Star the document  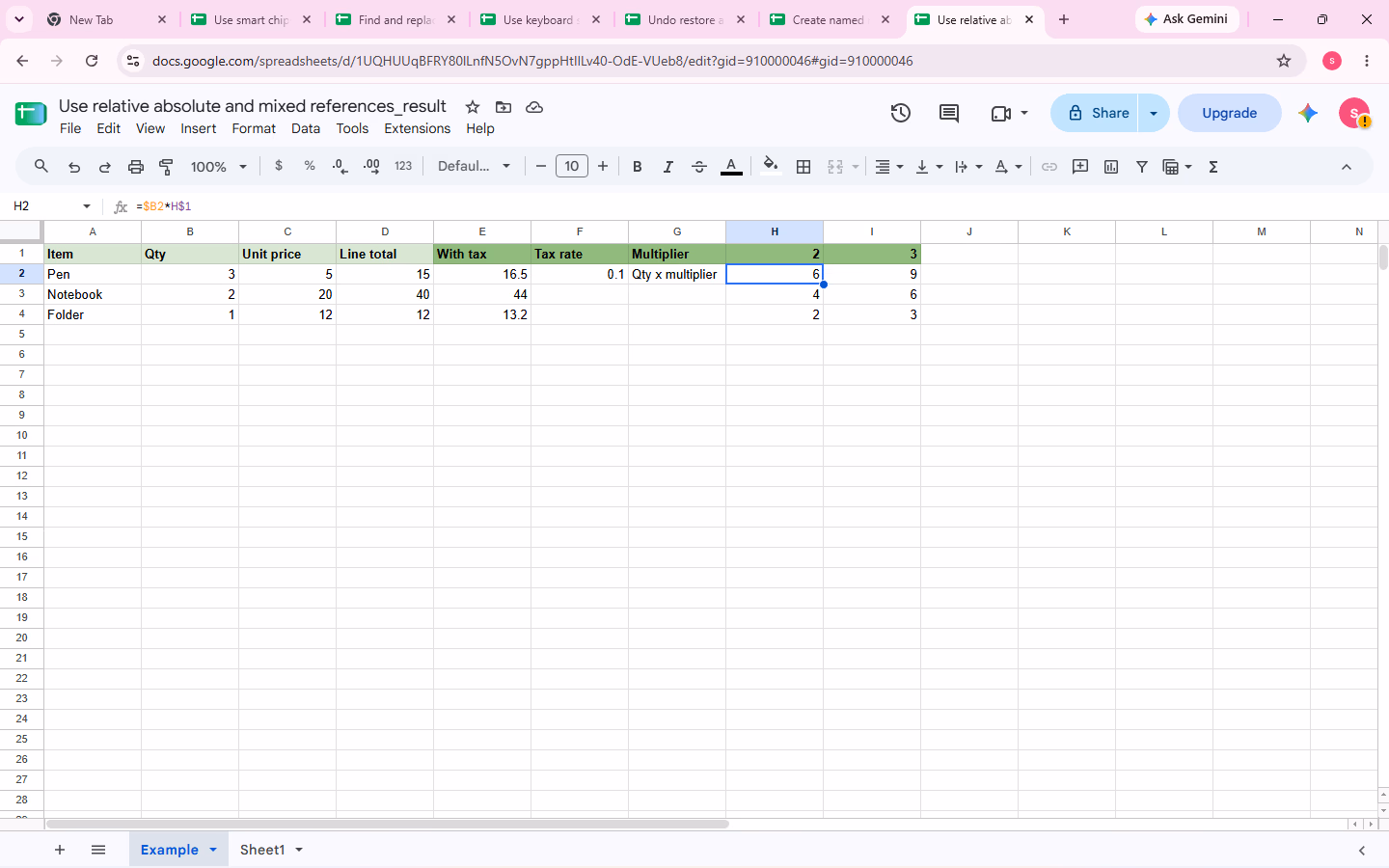tap(473, 106)
